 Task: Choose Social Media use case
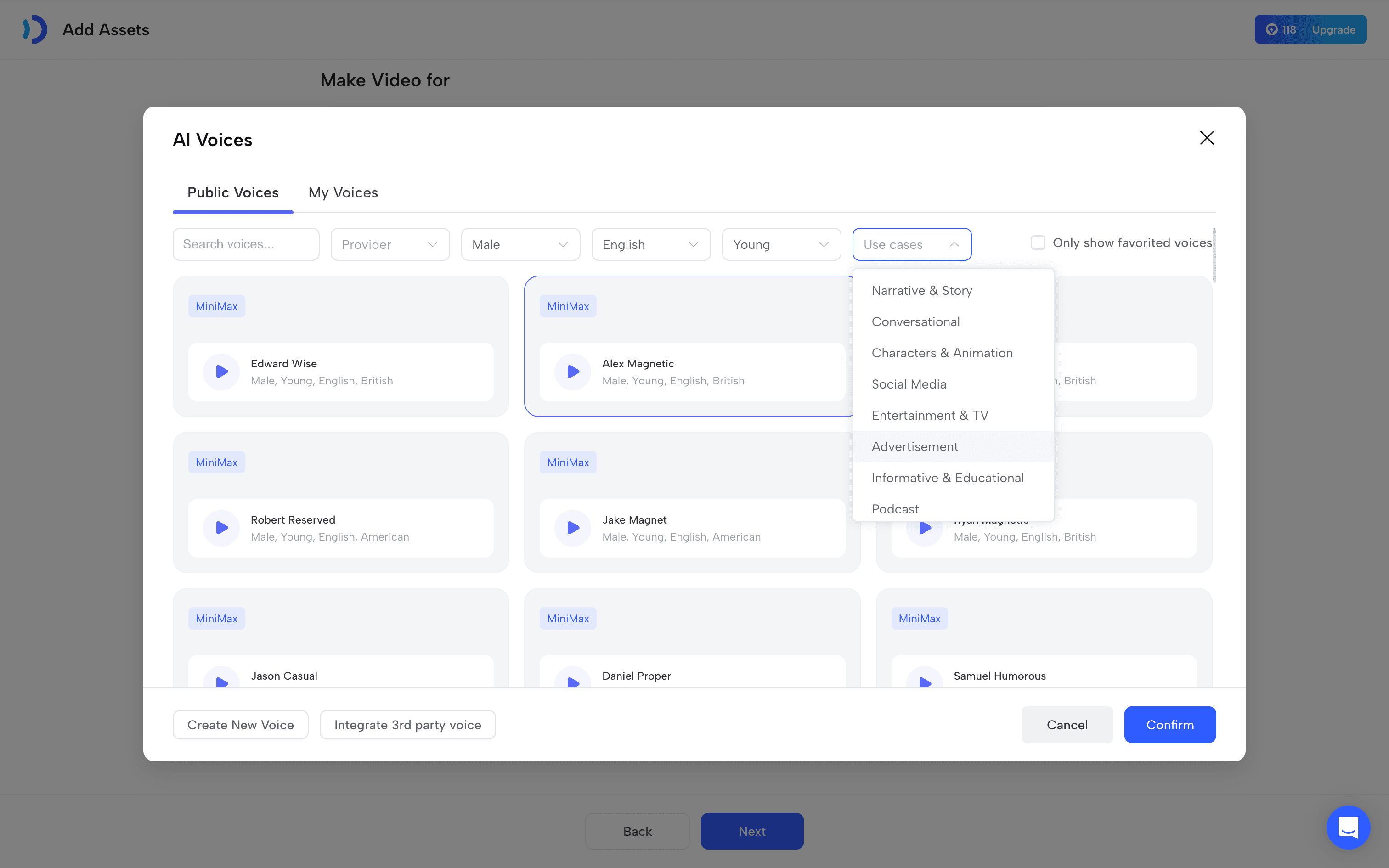tap(954, 384)
